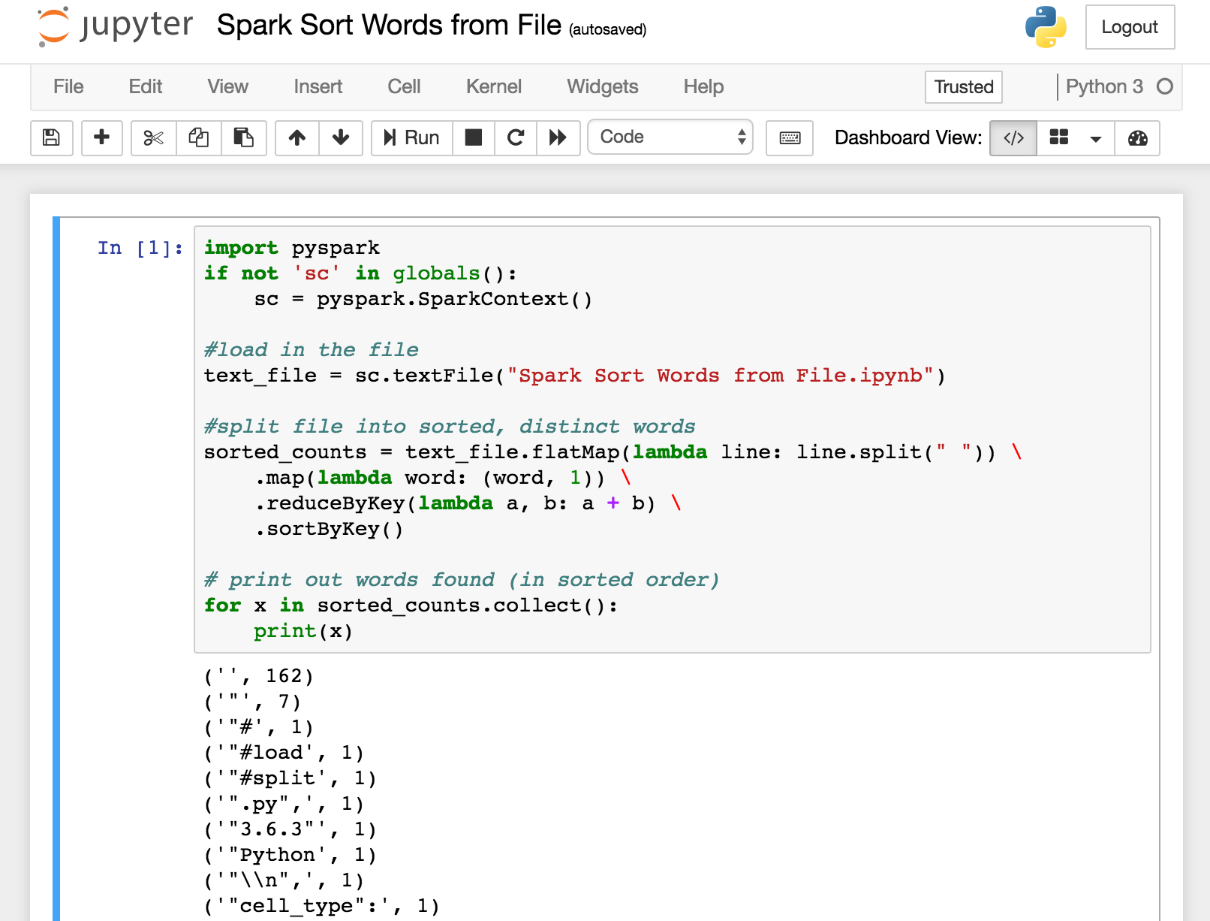Screen dimensions: 1210x921
Task: Restart the kernel with the circular arrow
Action: tap(516, 138)
